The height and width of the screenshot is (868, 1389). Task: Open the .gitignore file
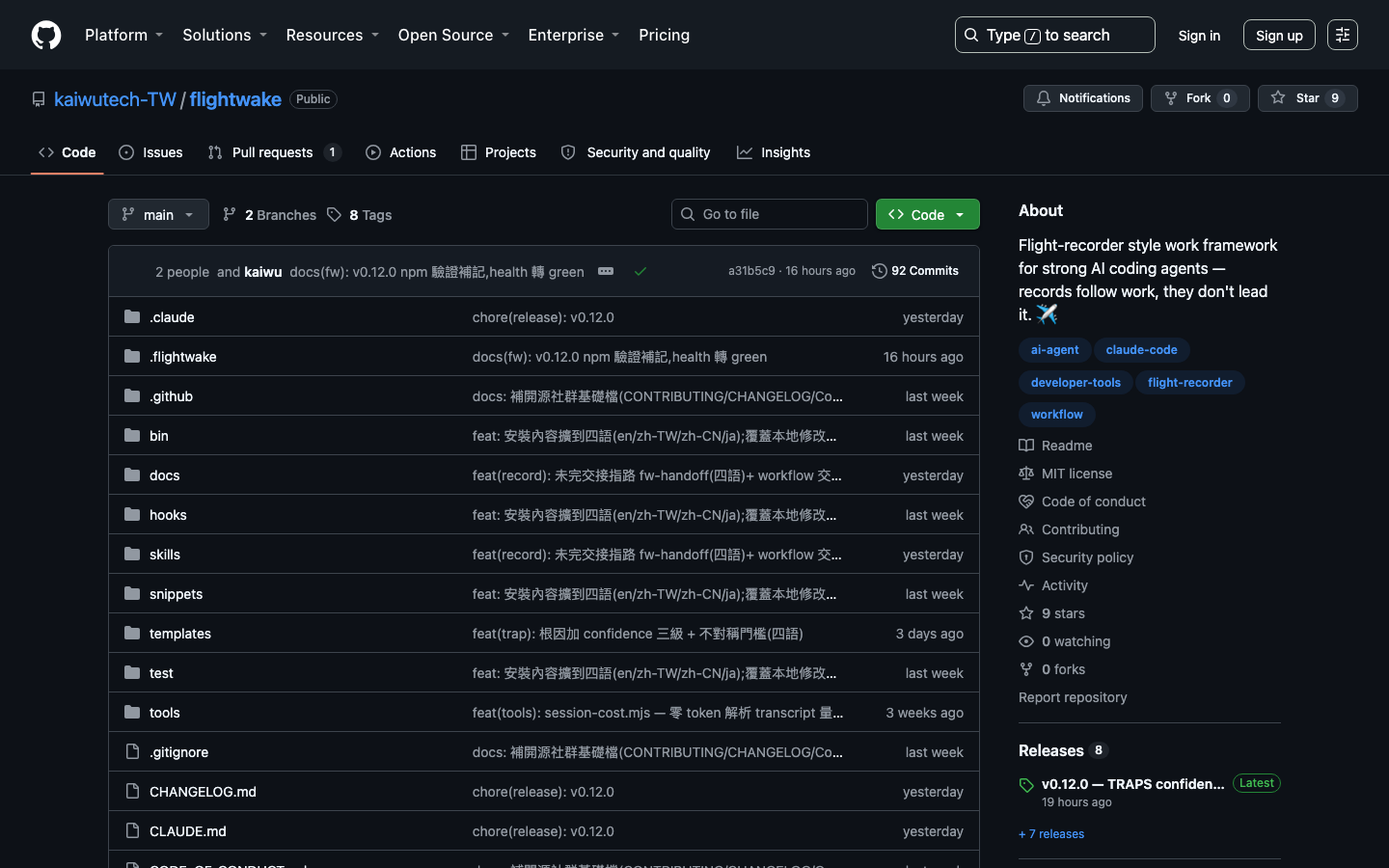coord(178,752)
